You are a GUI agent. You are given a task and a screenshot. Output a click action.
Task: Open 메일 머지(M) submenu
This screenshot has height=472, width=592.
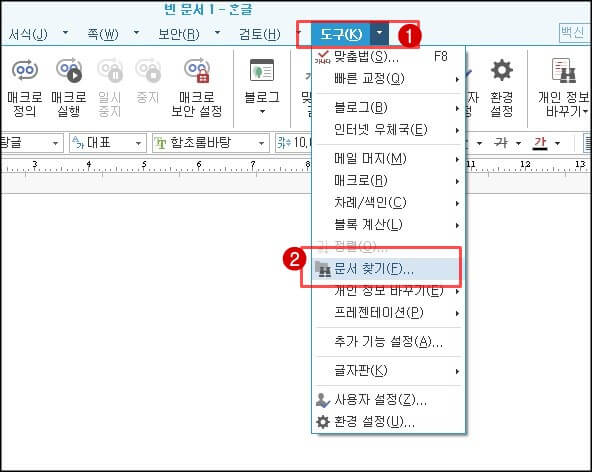(388, 159)
